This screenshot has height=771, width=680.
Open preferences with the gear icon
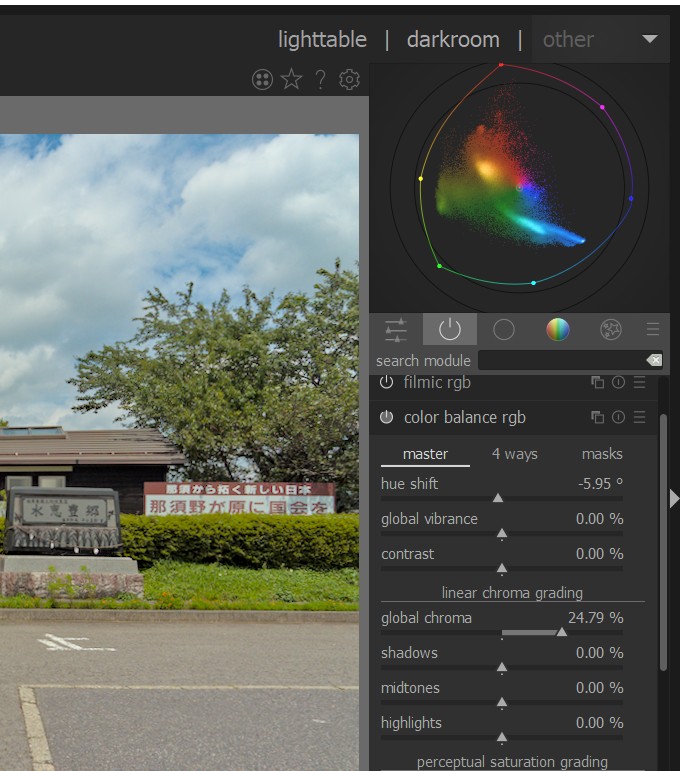tap(349, 79)
